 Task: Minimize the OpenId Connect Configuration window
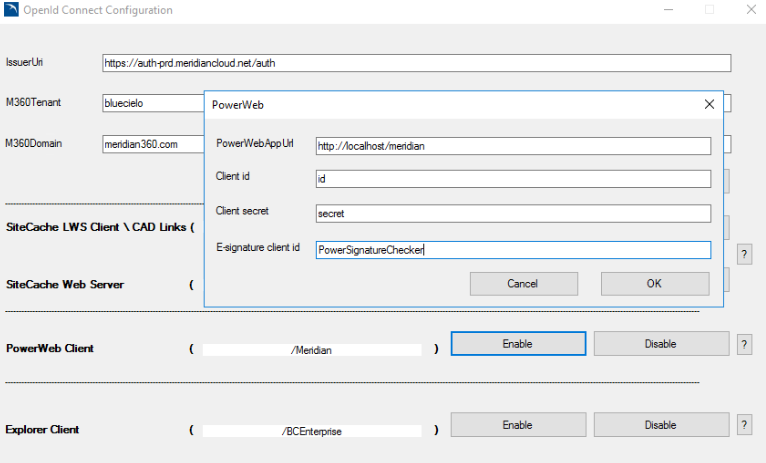point(668,9)
